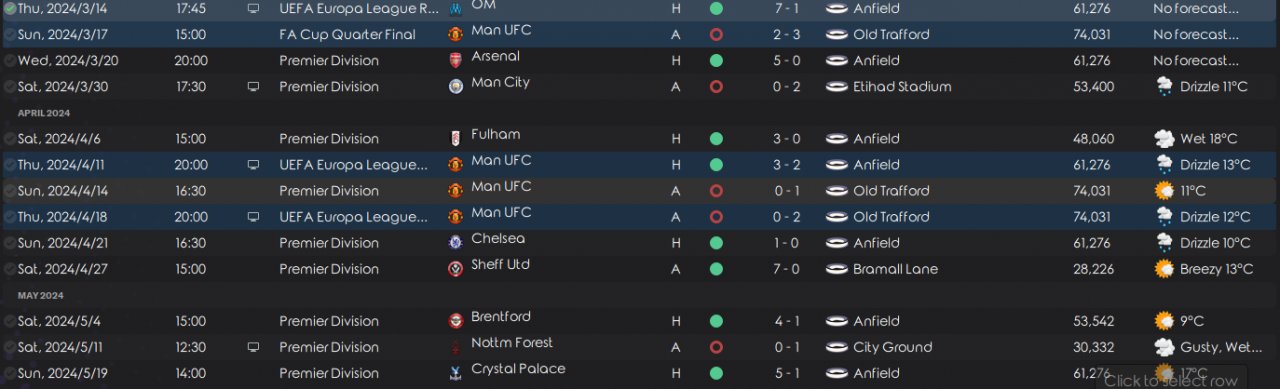Open the 7 - 0 result against Sheff Utd
Viewport: 1280px width, 389px height.
(785, 269)
